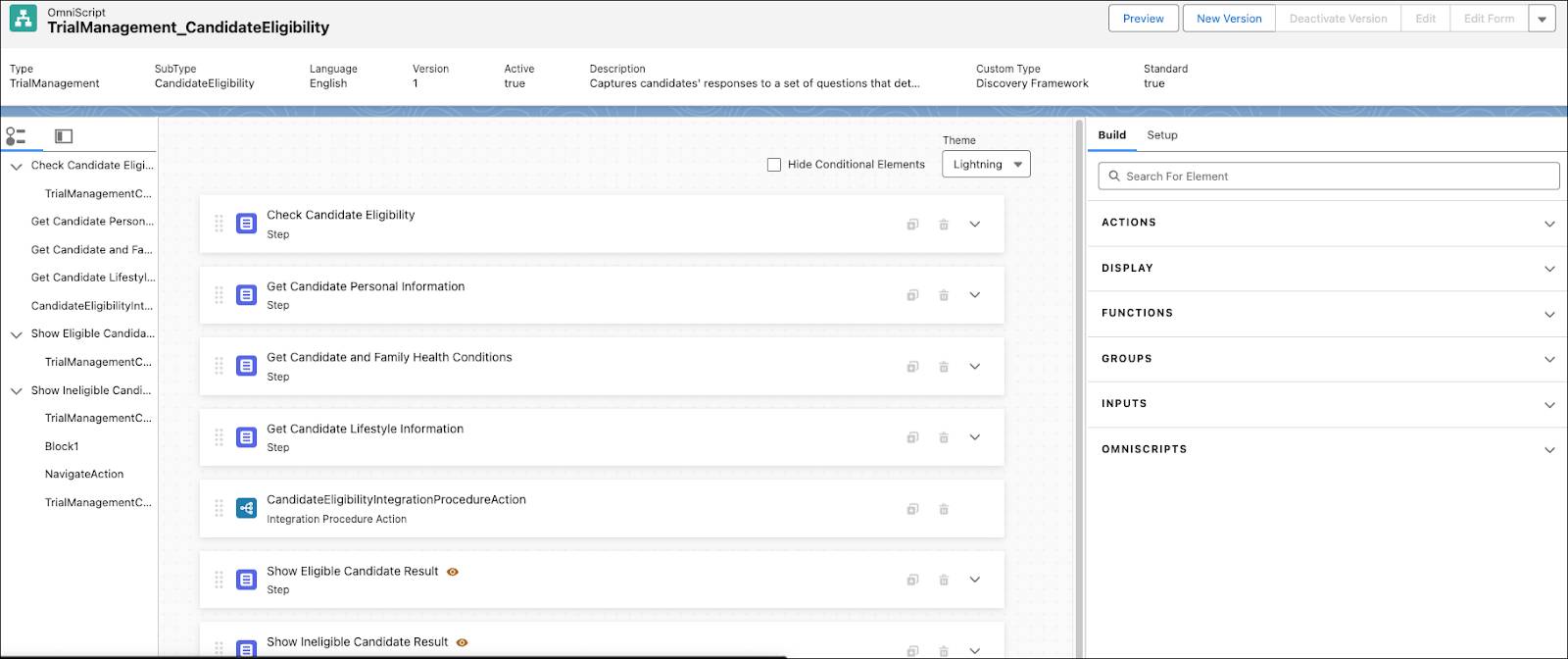1568x659 pixels.
Task: Delete the Check Candidate Eligibility step
Action: (x=944, y=225)
